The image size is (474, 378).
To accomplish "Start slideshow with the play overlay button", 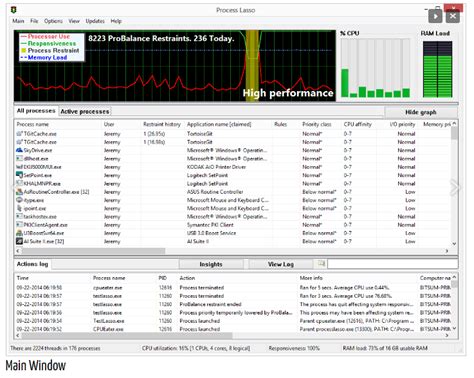I will [435, 16].
